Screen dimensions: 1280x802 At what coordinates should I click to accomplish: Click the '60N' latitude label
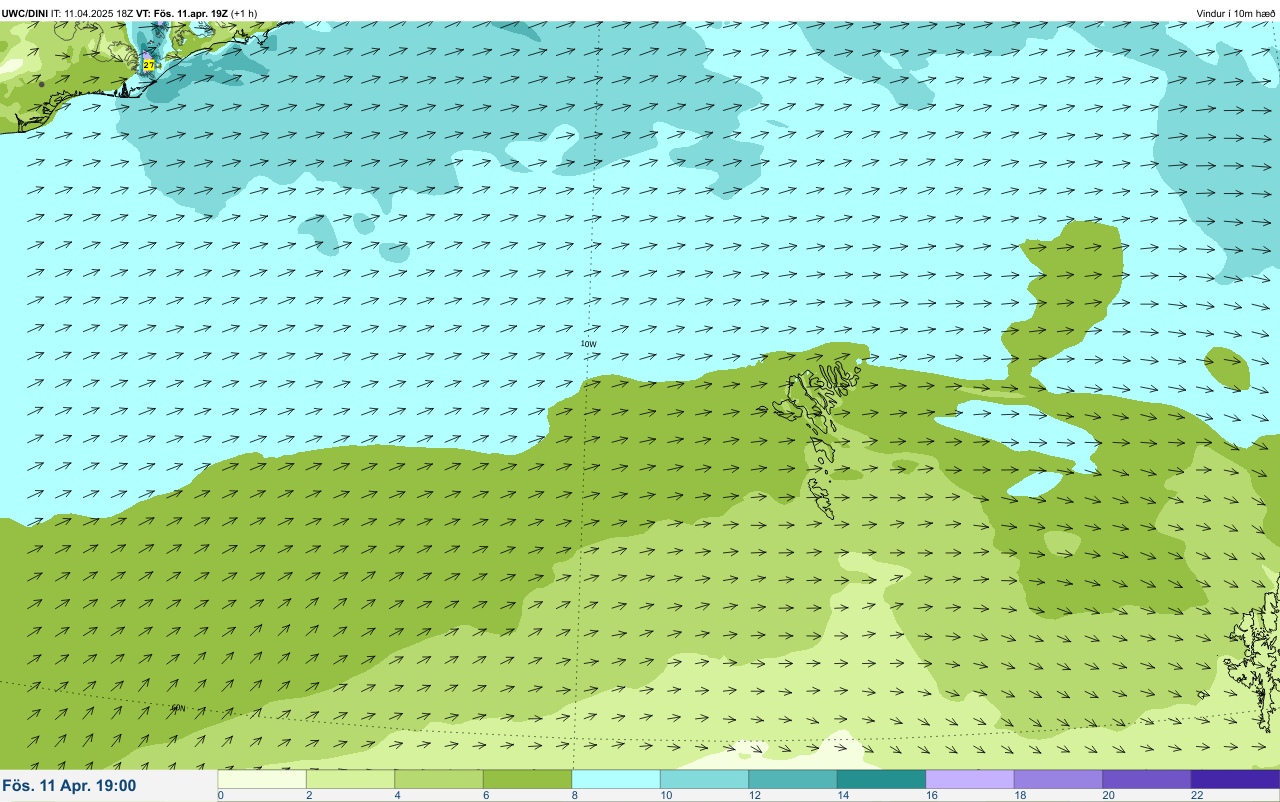pos(178,708)
